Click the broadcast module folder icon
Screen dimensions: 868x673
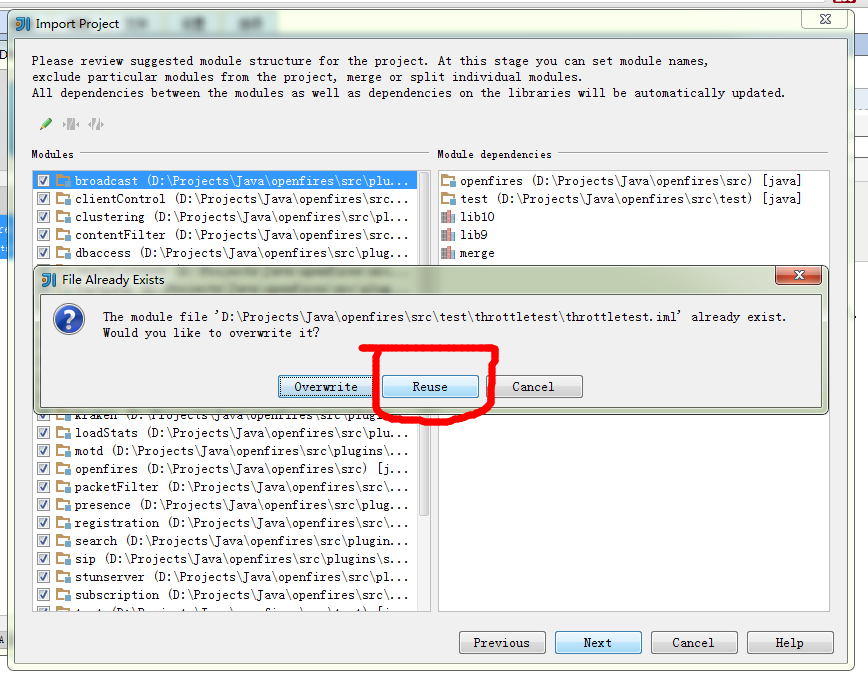coord(62,180)
